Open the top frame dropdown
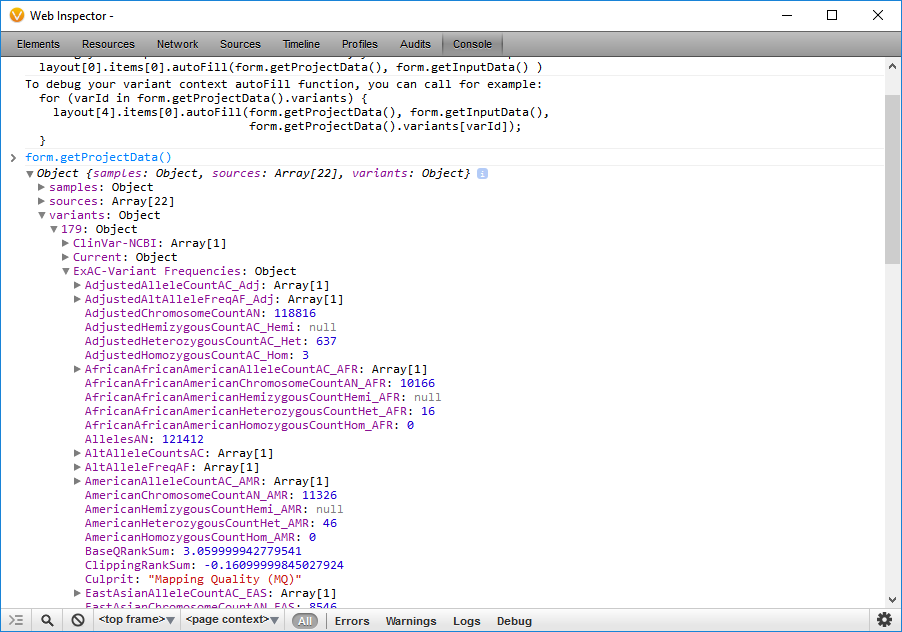902x632 pixels. [136, 620]
